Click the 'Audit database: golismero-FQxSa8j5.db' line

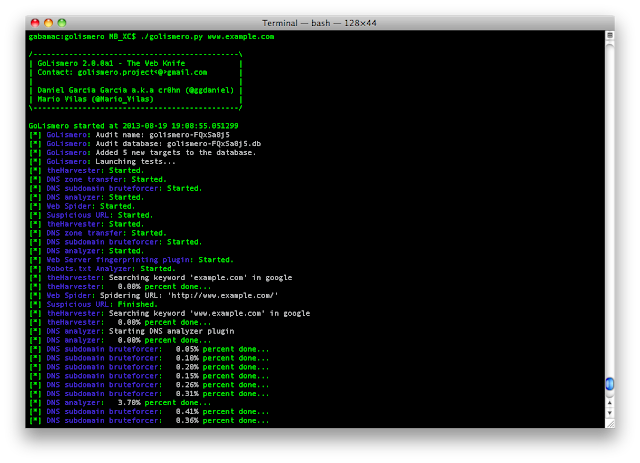click(x=145, y=144)
